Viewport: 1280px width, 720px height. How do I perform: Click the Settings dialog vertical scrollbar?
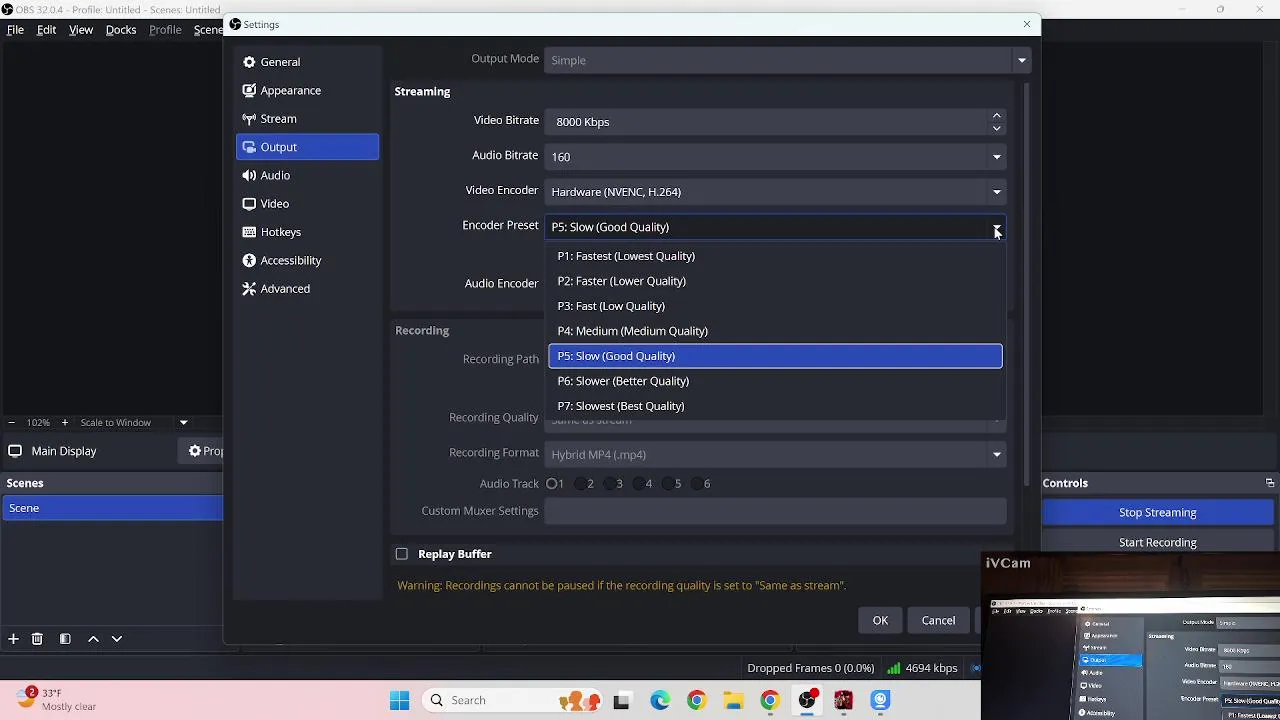point(1026,285)
